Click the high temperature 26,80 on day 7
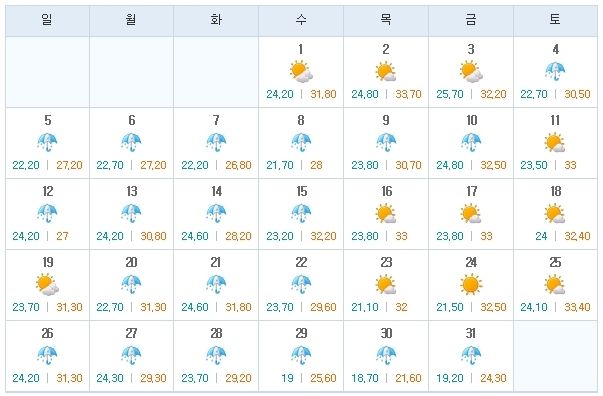 pos(238,165)
